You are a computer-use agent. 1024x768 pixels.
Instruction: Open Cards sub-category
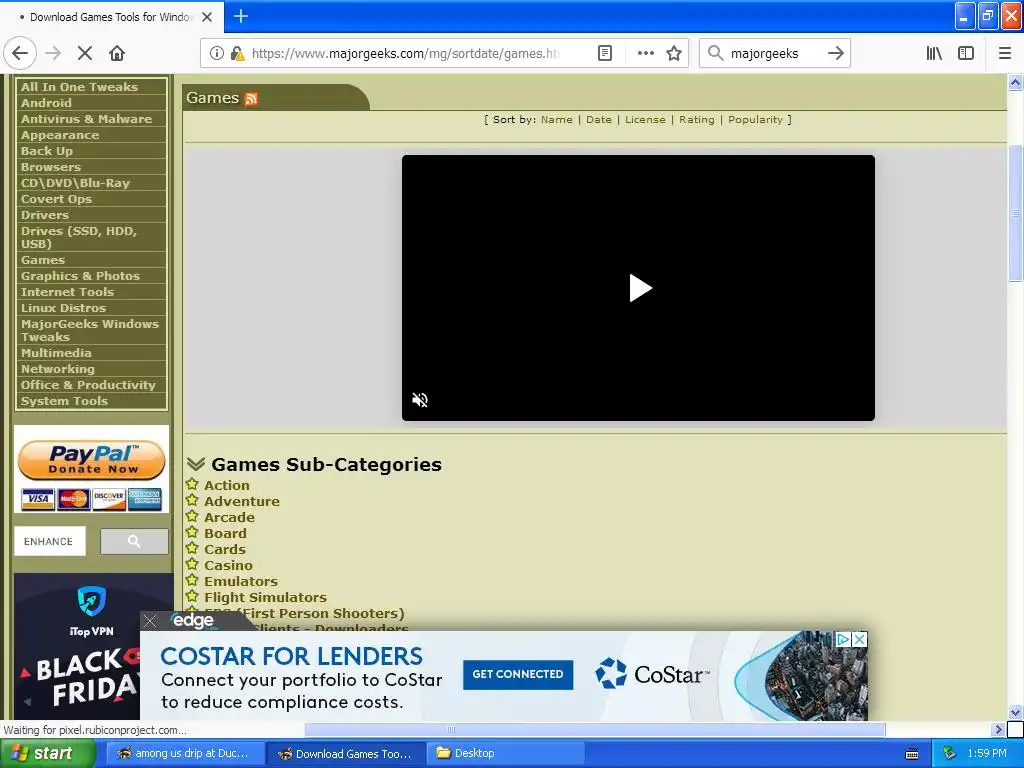coord(225,549)
